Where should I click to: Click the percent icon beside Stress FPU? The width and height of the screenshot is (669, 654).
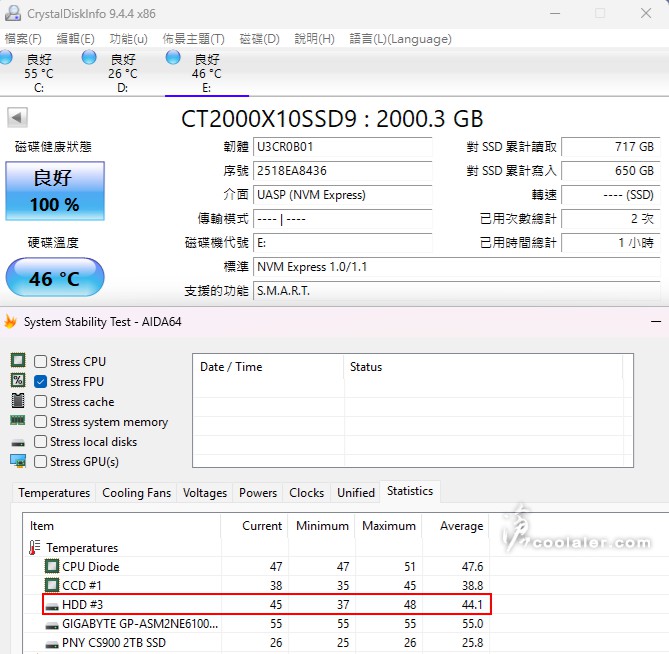pyautogui.click(x=18, y=381)
